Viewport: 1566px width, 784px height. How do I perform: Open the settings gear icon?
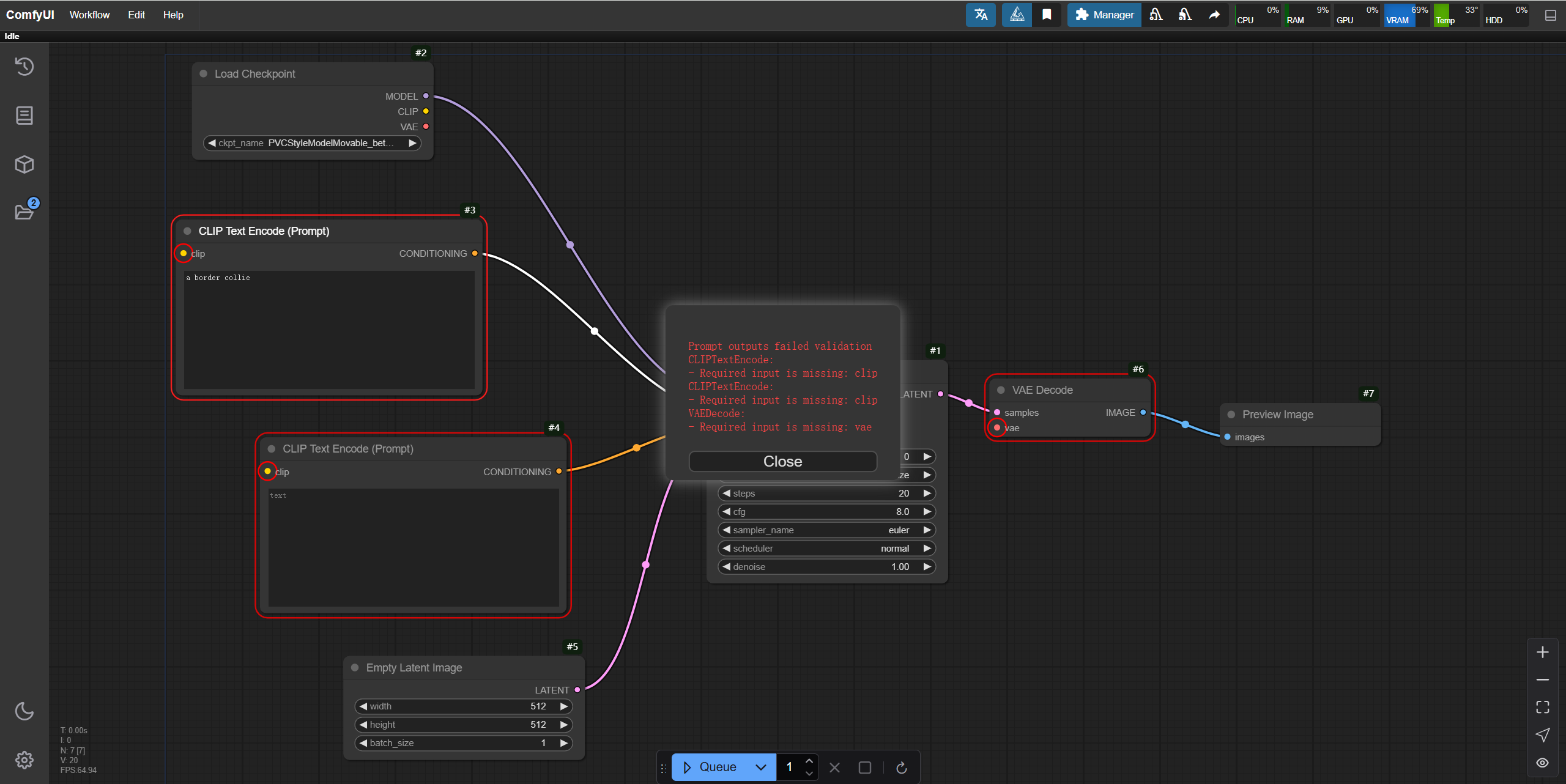pyautogui.click(x=24, y=760)
